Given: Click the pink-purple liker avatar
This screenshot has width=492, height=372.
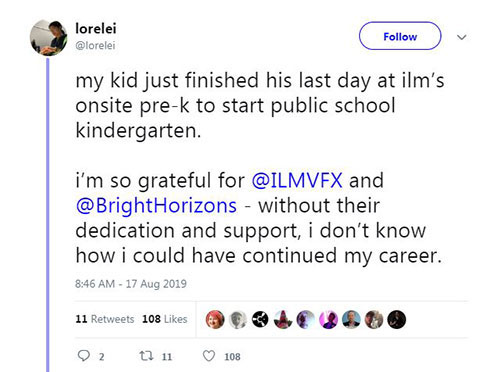Looking at the screenshot, I should (328, 319).
